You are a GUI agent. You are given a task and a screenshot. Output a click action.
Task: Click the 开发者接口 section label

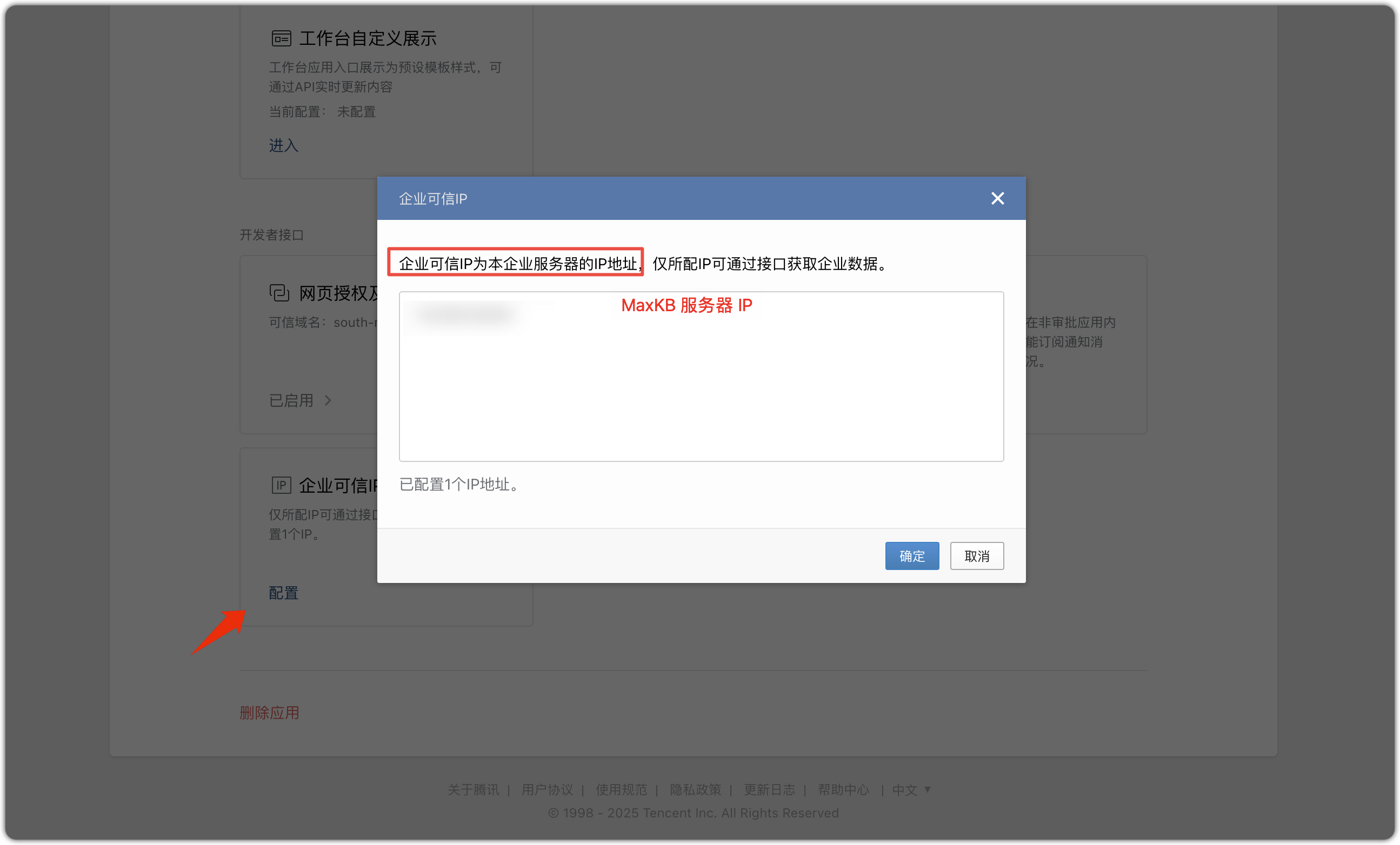[270, 235]
